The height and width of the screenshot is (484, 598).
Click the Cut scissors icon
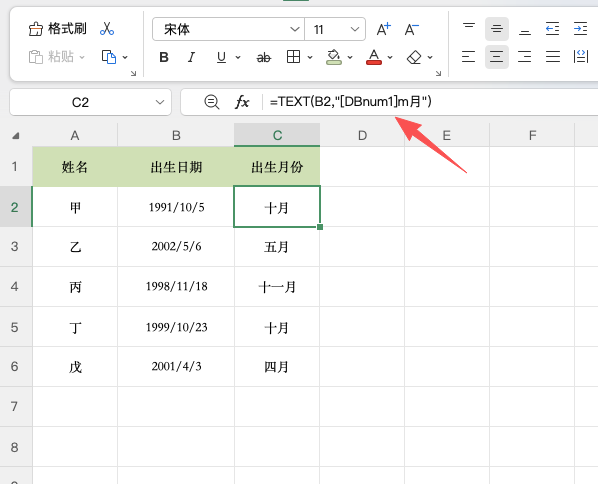pyautogui.click(x=107, y=29)
